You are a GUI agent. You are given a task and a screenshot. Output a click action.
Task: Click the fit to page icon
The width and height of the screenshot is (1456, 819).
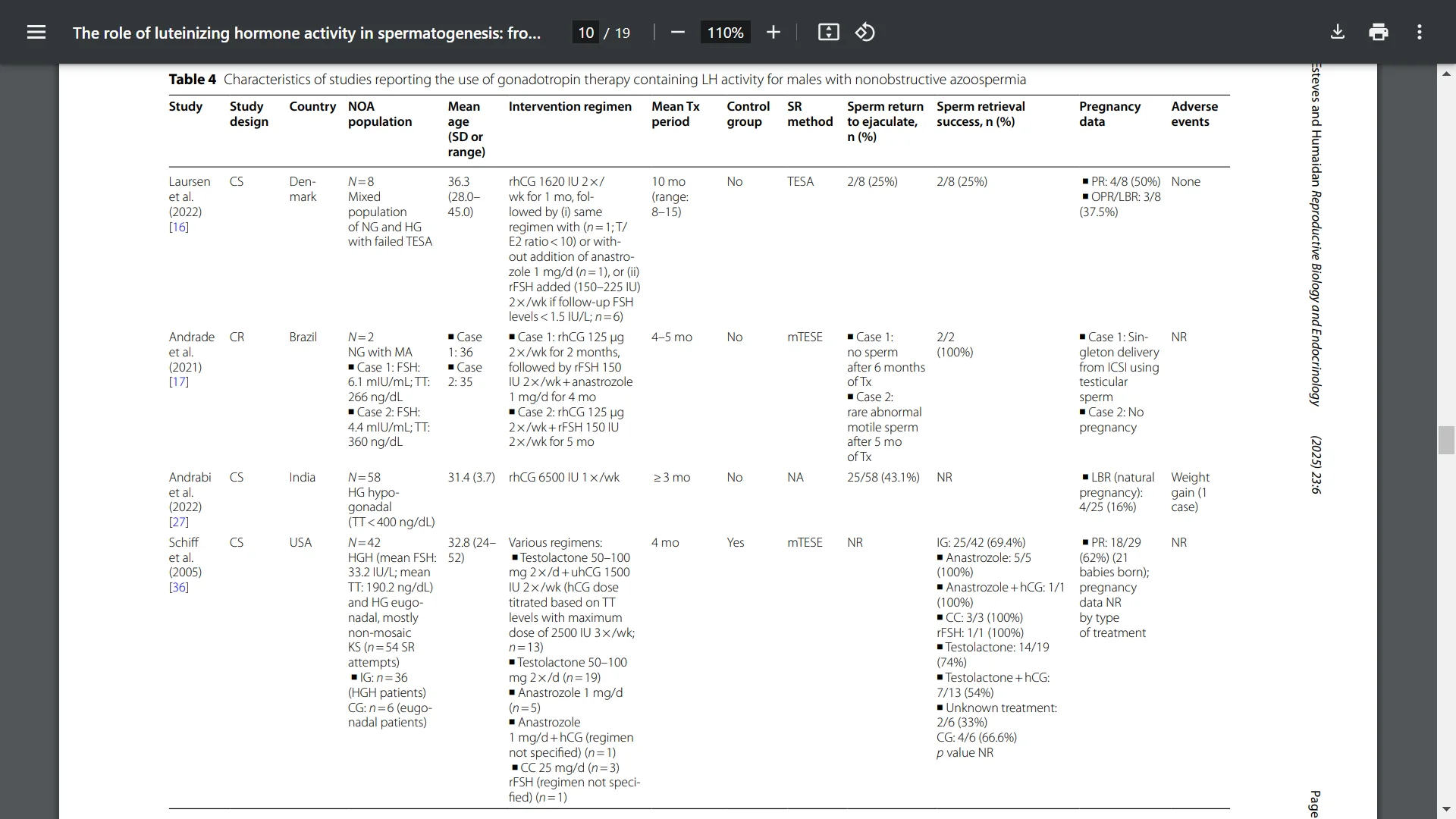(x=828, y=32)
